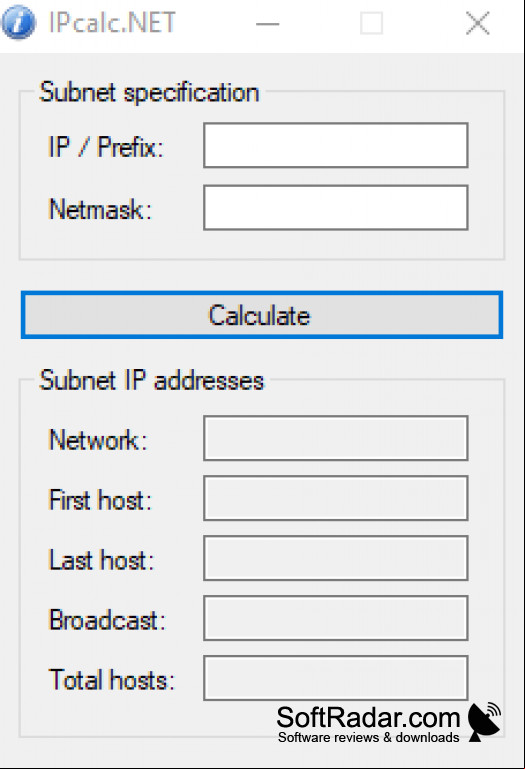Click the 'IP / Prefix:' label

point(105,147)
